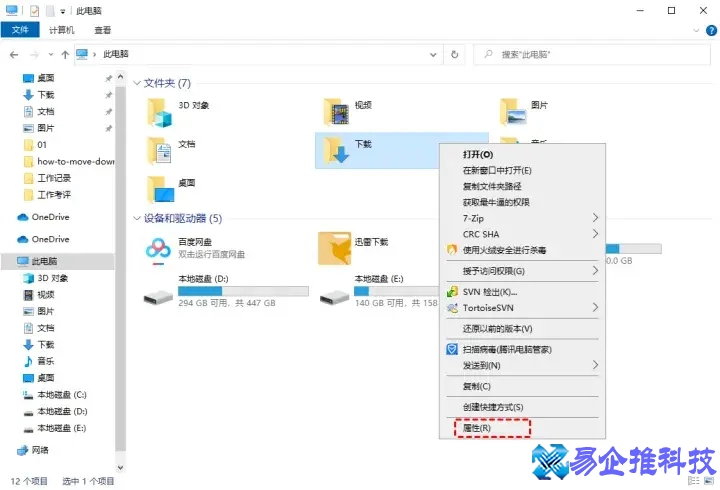Open the 视频 folder icon in main pane
720x490 pixels.
(x=336, y=113)
